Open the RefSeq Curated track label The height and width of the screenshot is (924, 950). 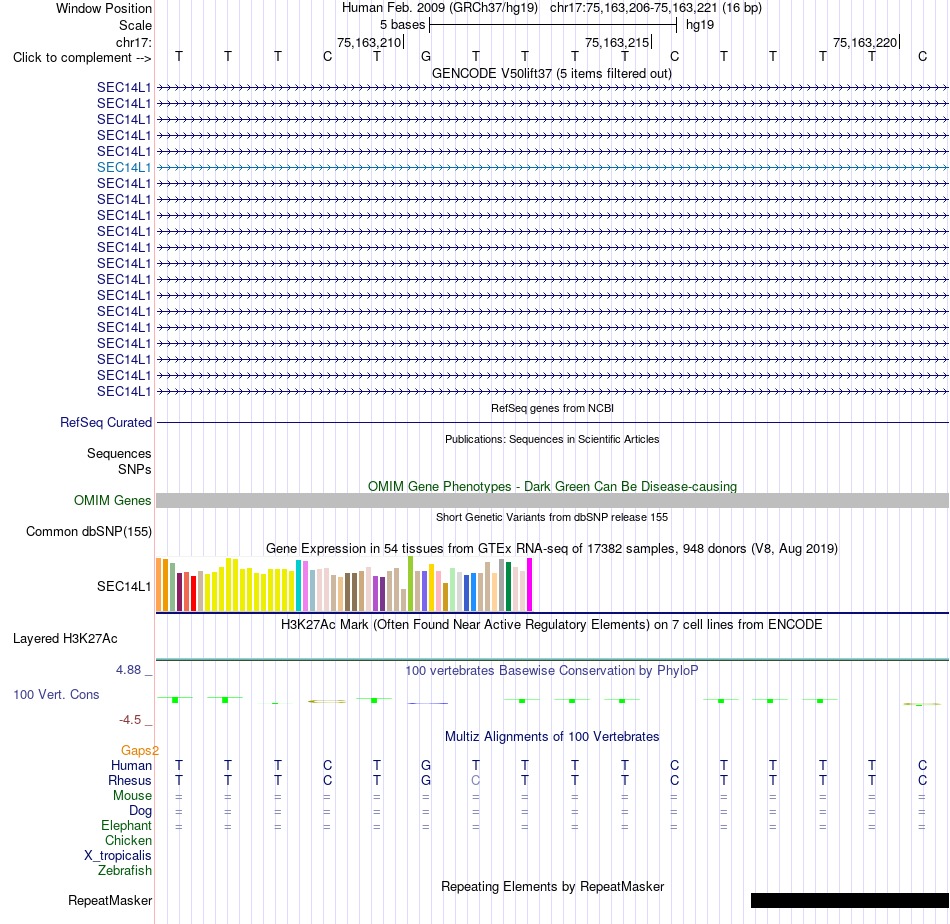tap(106, 422)
